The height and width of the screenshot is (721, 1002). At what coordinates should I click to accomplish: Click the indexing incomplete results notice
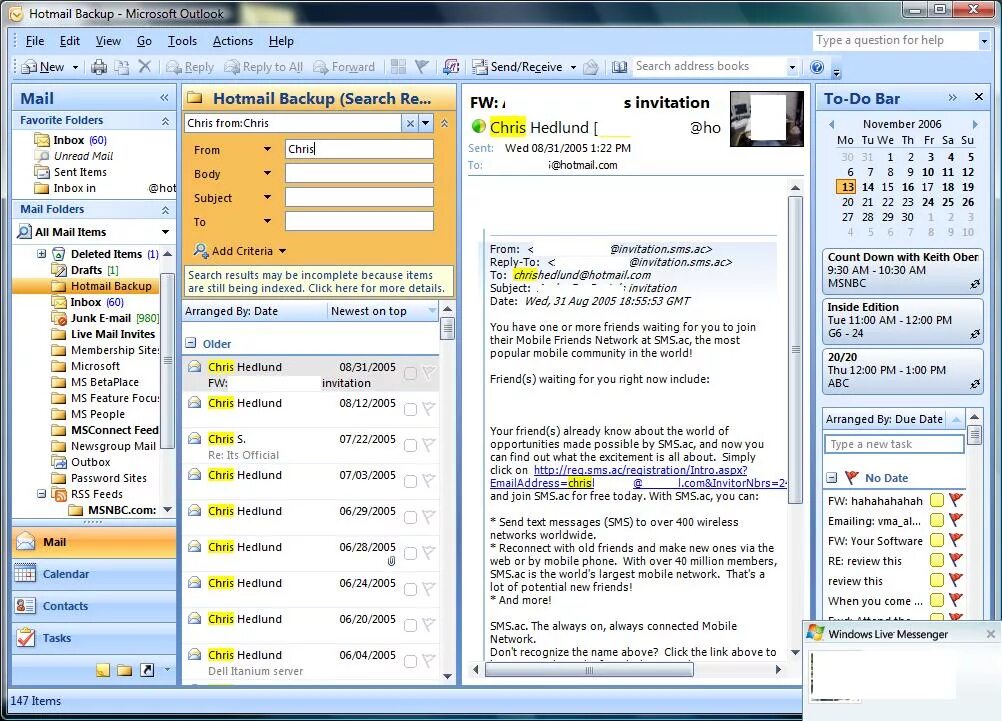[318, 281]
